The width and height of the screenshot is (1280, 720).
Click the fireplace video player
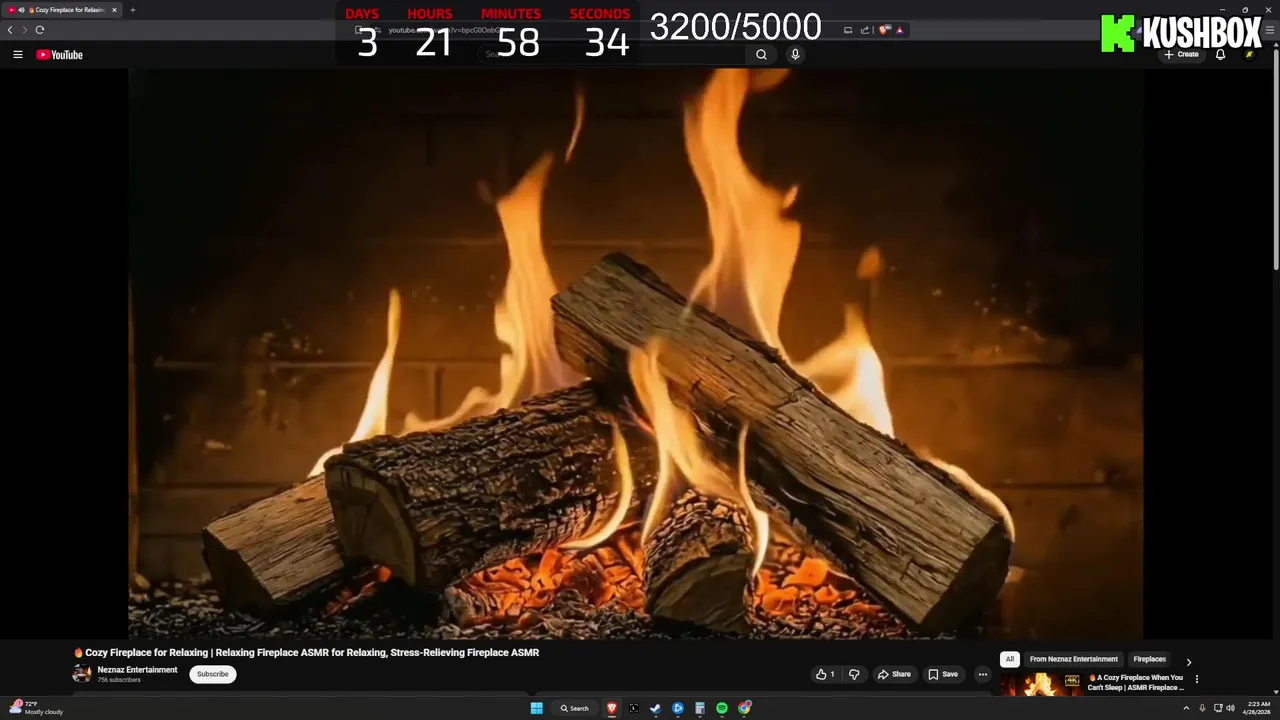pos(635,353)
